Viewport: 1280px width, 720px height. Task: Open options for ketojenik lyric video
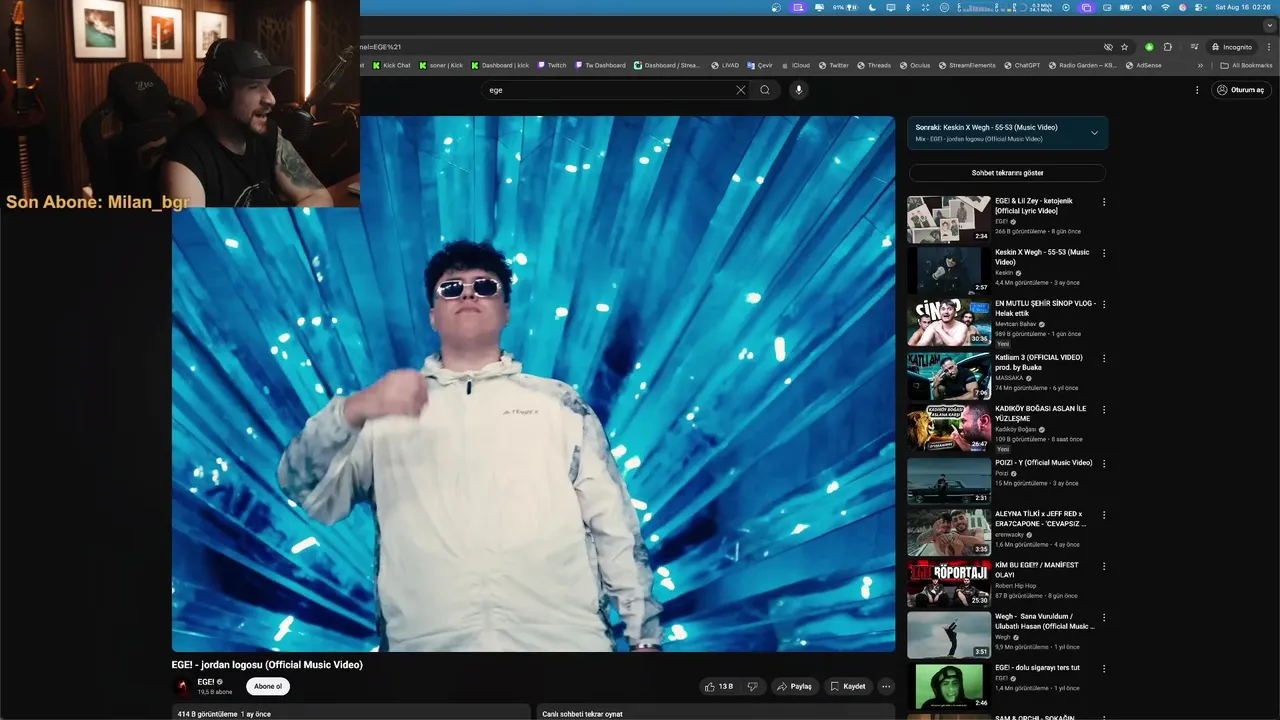pos(1104,202)
